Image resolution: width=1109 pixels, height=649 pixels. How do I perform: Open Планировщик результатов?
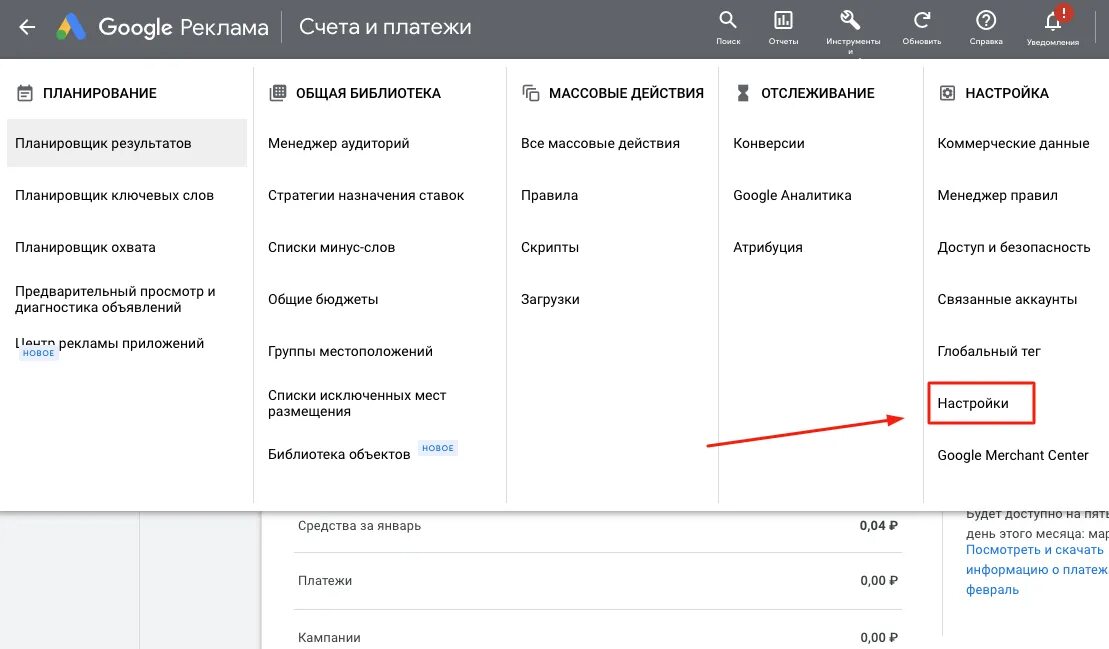127,144
